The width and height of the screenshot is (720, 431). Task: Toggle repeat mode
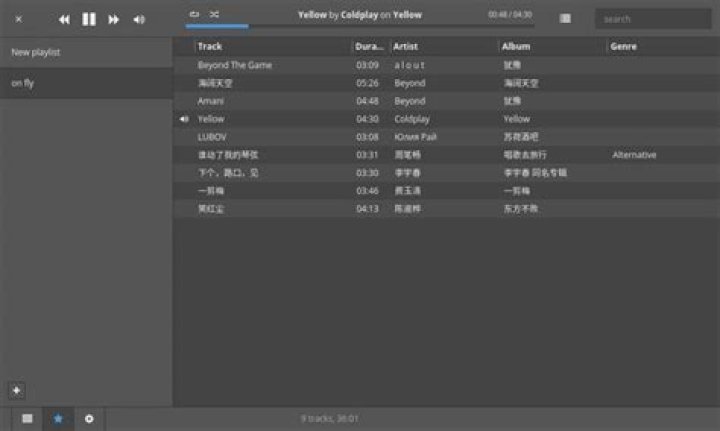(x=194, y=14)
